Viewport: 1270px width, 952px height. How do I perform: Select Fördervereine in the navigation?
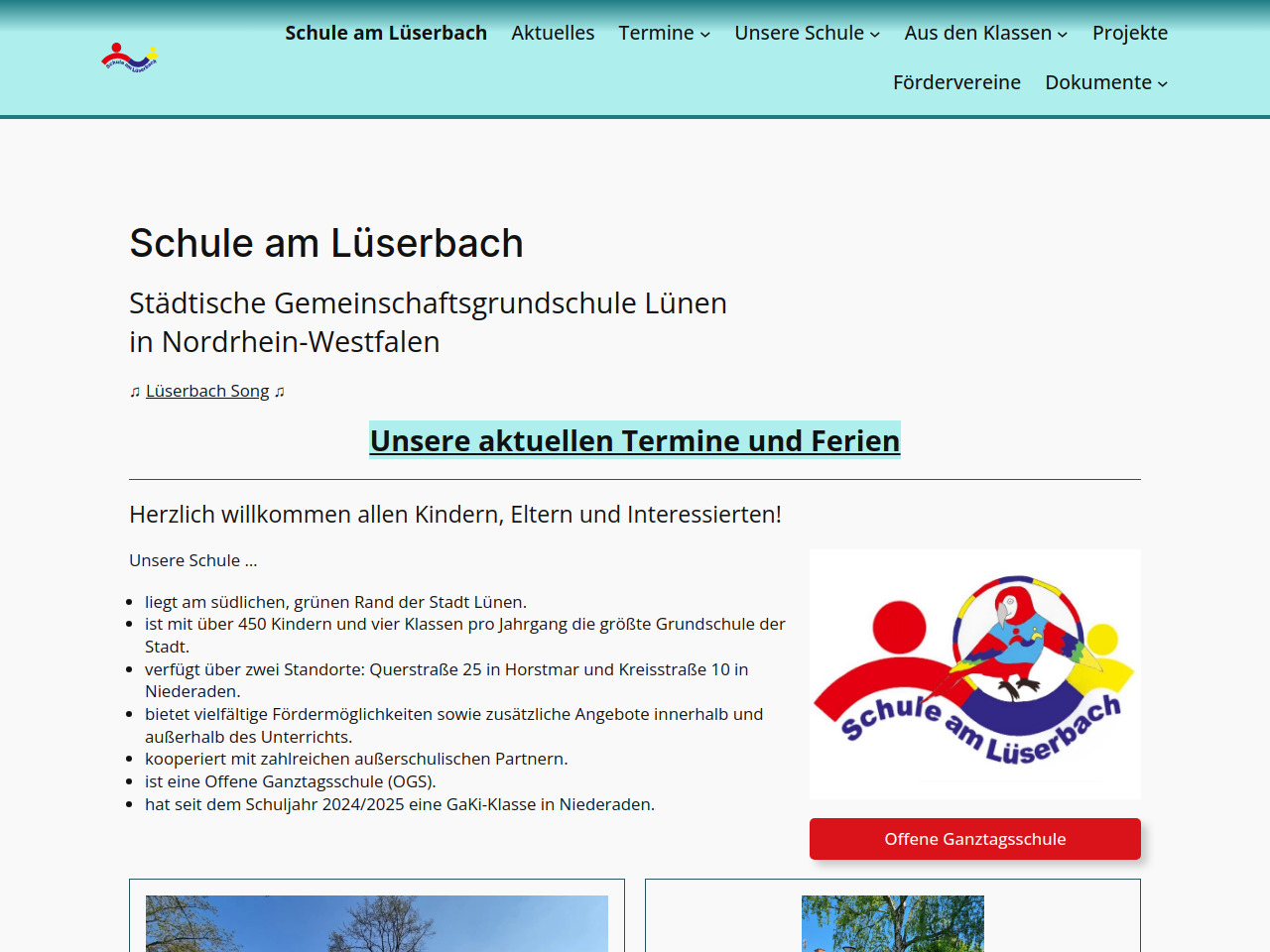click(x=956, y=82)
